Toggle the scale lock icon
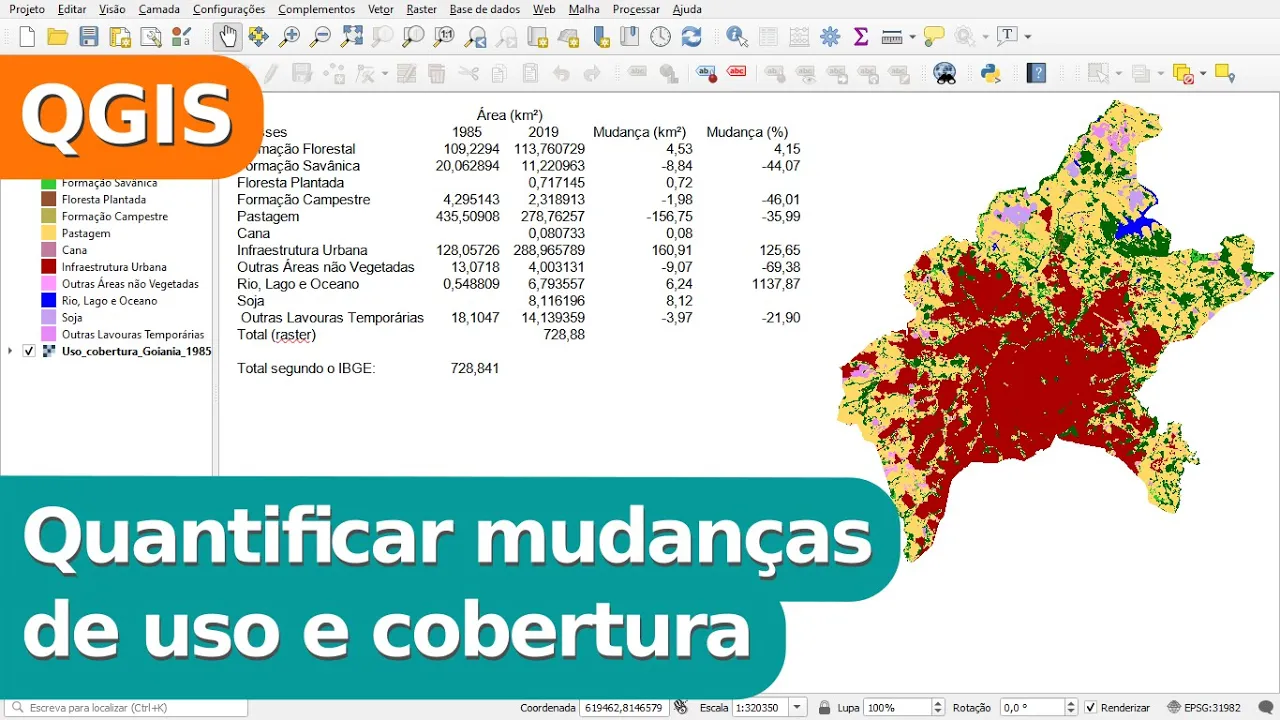This screenshot has width=1280, height=720. point(825,708)
